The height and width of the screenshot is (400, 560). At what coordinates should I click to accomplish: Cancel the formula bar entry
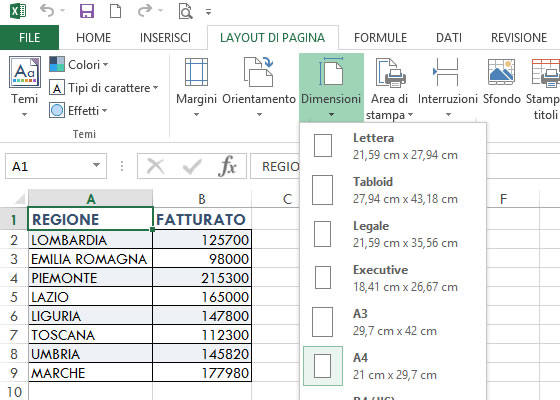(155, 166)
